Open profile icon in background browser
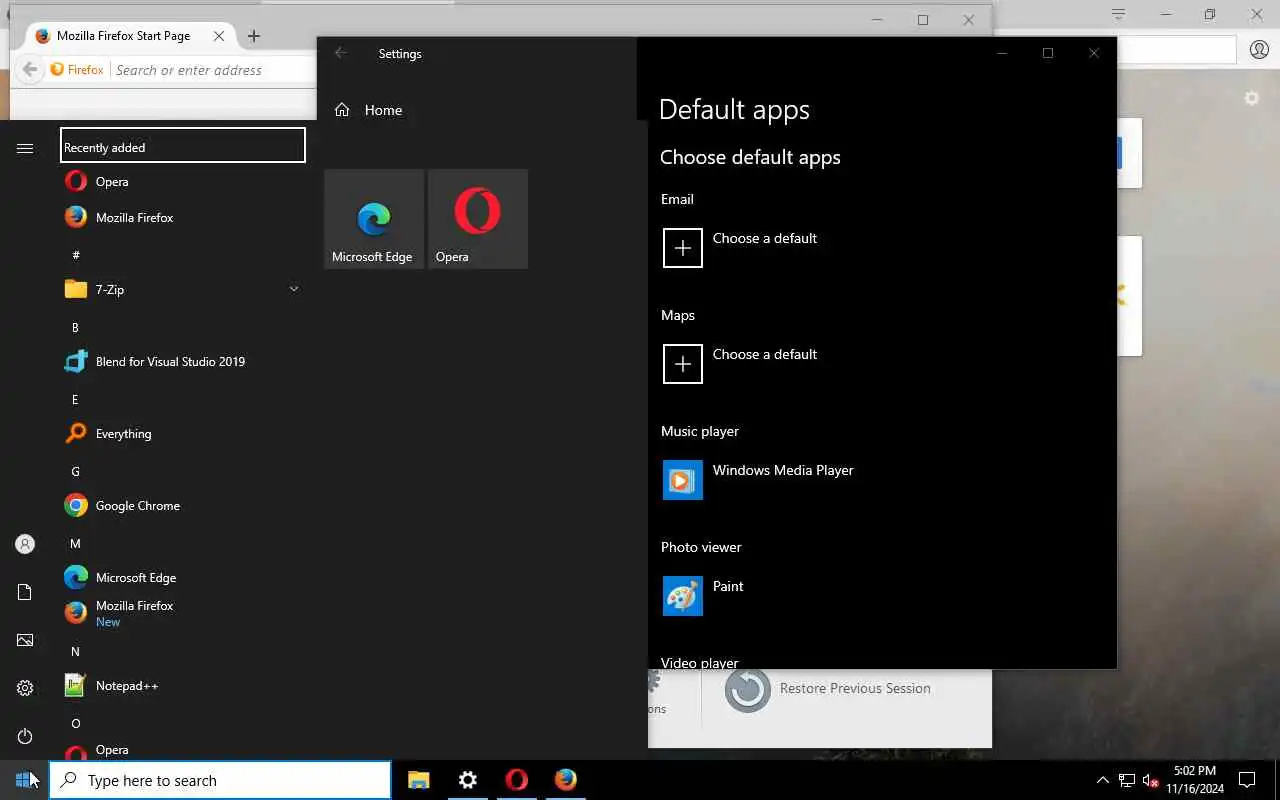 (1258, 49)
